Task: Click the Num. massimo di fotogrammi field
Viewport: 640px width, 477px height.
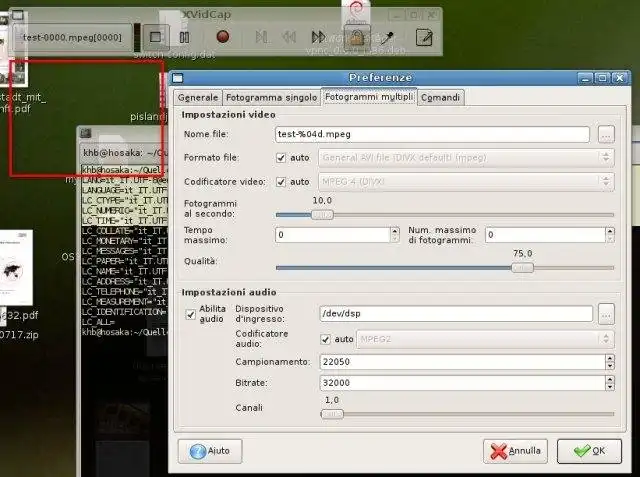Action: click(x=545, y=235)
